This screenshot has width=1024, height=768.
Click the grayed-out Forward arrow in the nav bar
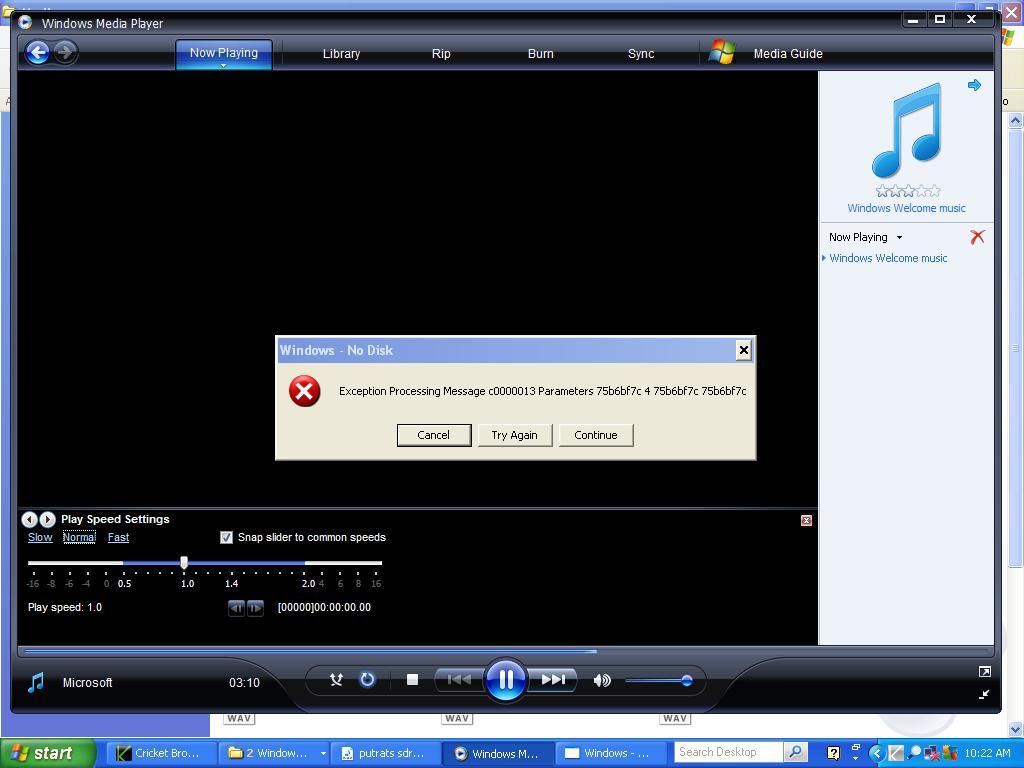click(x=65, y=52)
